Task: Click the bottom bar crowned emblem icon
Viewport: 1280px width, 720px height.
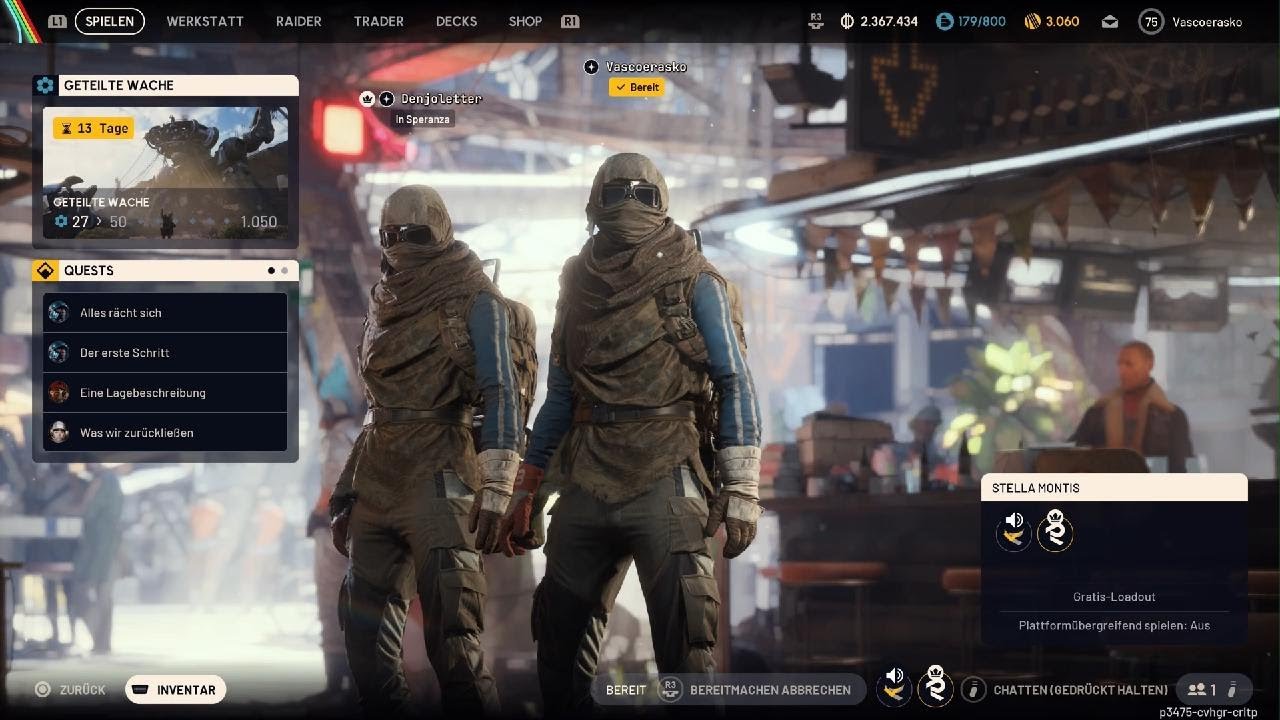Action: click(936, 686)
